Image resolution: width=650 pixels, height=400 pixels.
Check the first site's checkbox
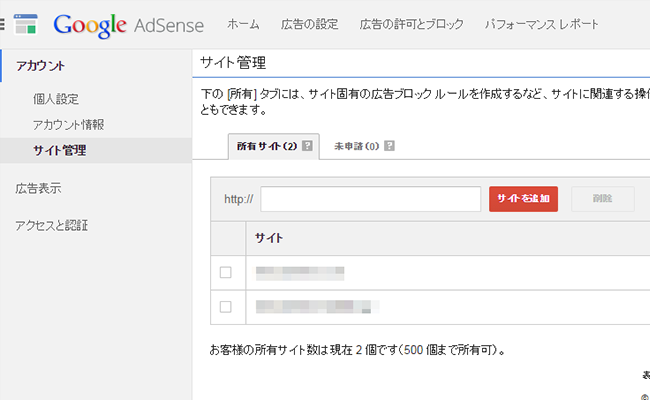226,272
